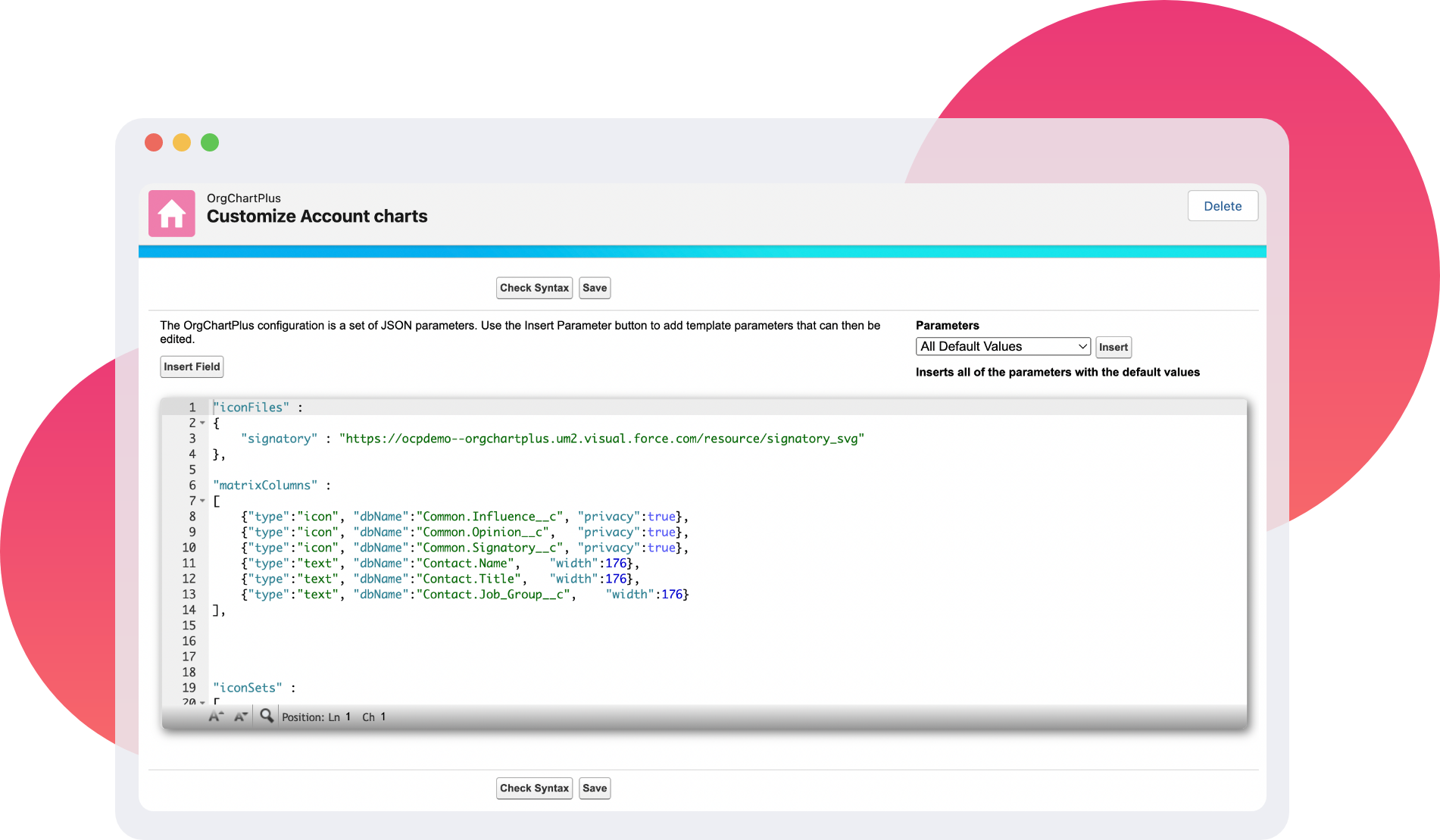Place cursor on the signatory URL string
This screenshot has width=1440, height=840.
pyautogui.click(x=601, y=439)
